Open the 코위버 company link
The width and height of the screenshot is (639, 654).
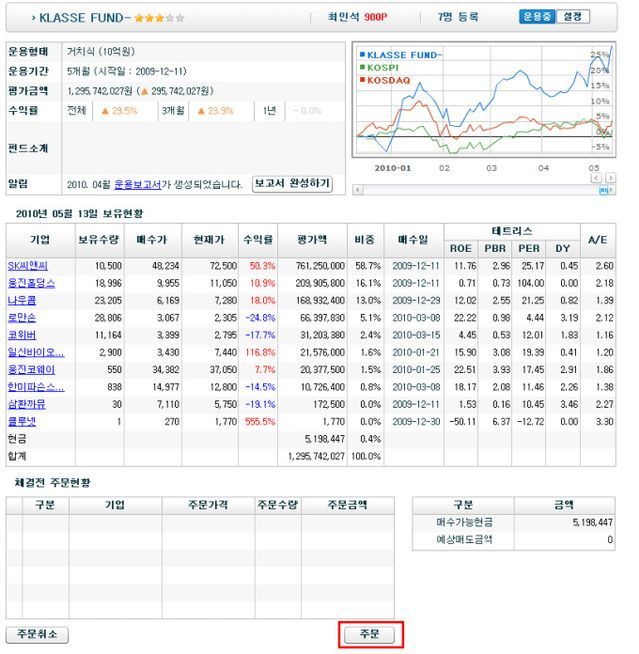pos(22,335)
